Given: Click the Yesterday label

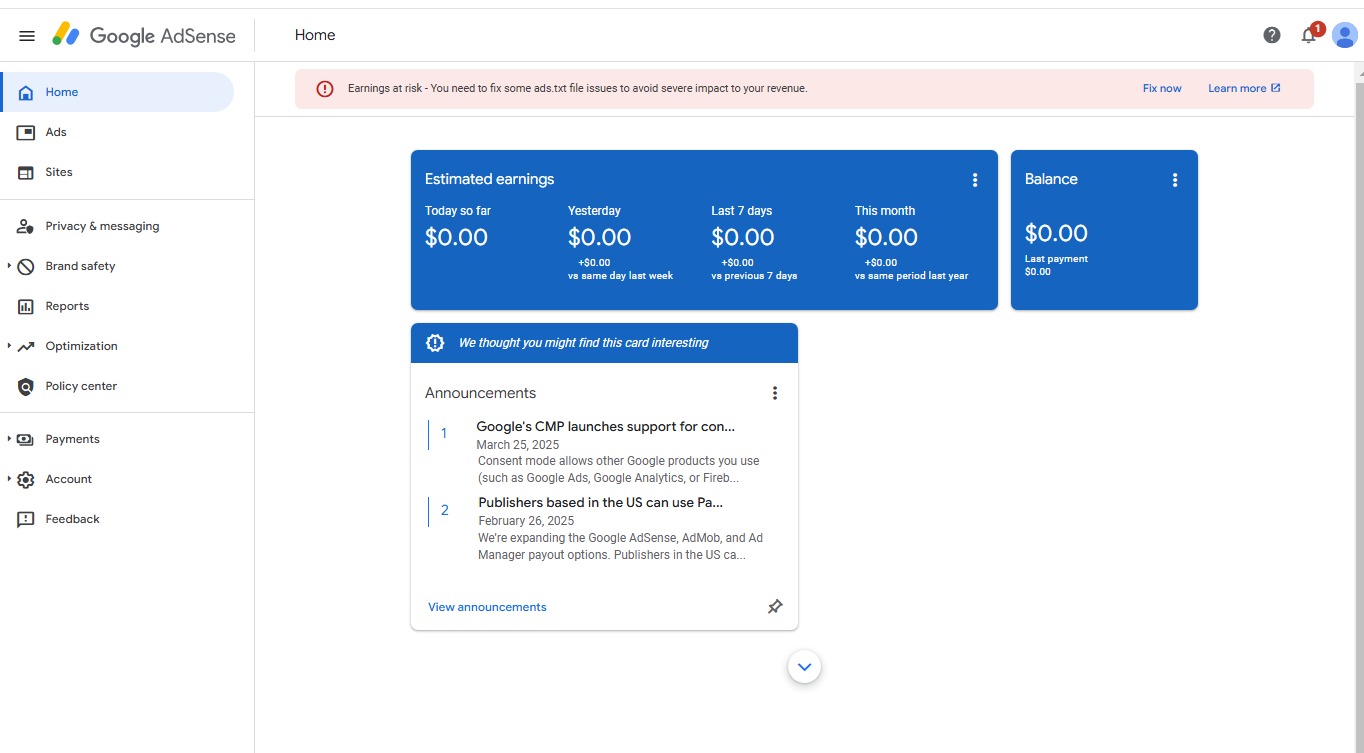Looking at the screenshot, I should click(x=594, y=211).
